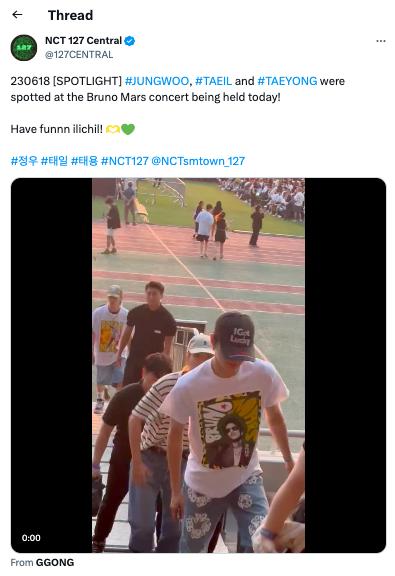
Task: Click the Thread page heading
Action: (x=70, y=15)
